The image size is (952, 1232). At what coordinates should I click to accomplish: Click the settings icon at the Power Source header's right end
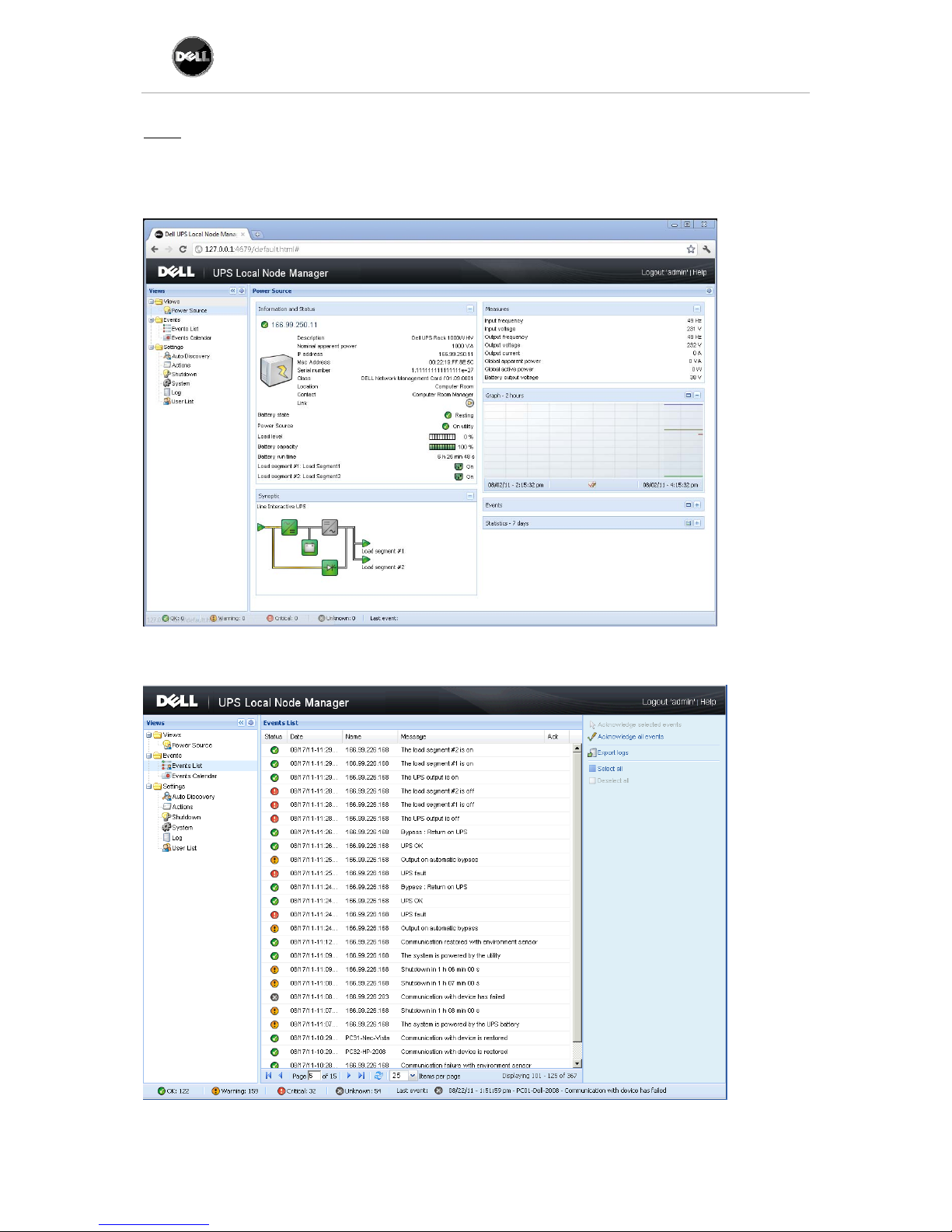709,291
